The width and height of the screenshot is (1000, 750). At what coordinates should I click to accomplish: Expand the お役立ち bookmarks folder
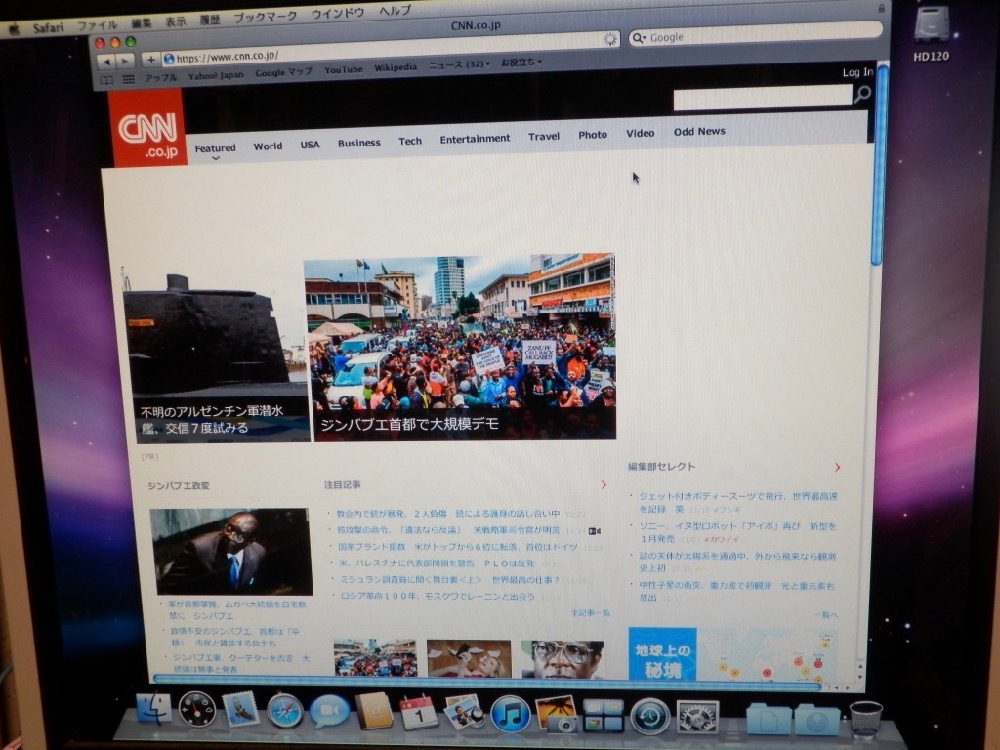coord(521,62)
